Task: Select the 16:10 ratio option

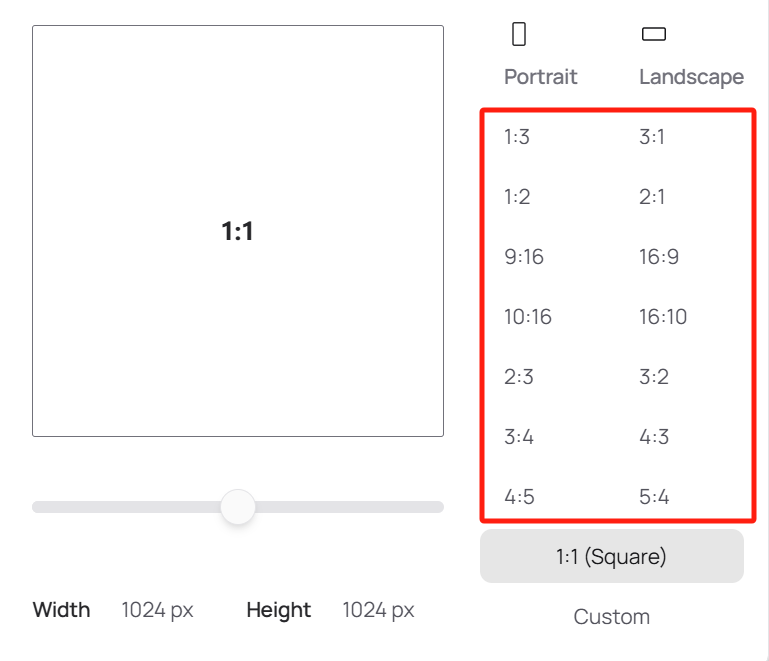Action: (x=663, y=317)
